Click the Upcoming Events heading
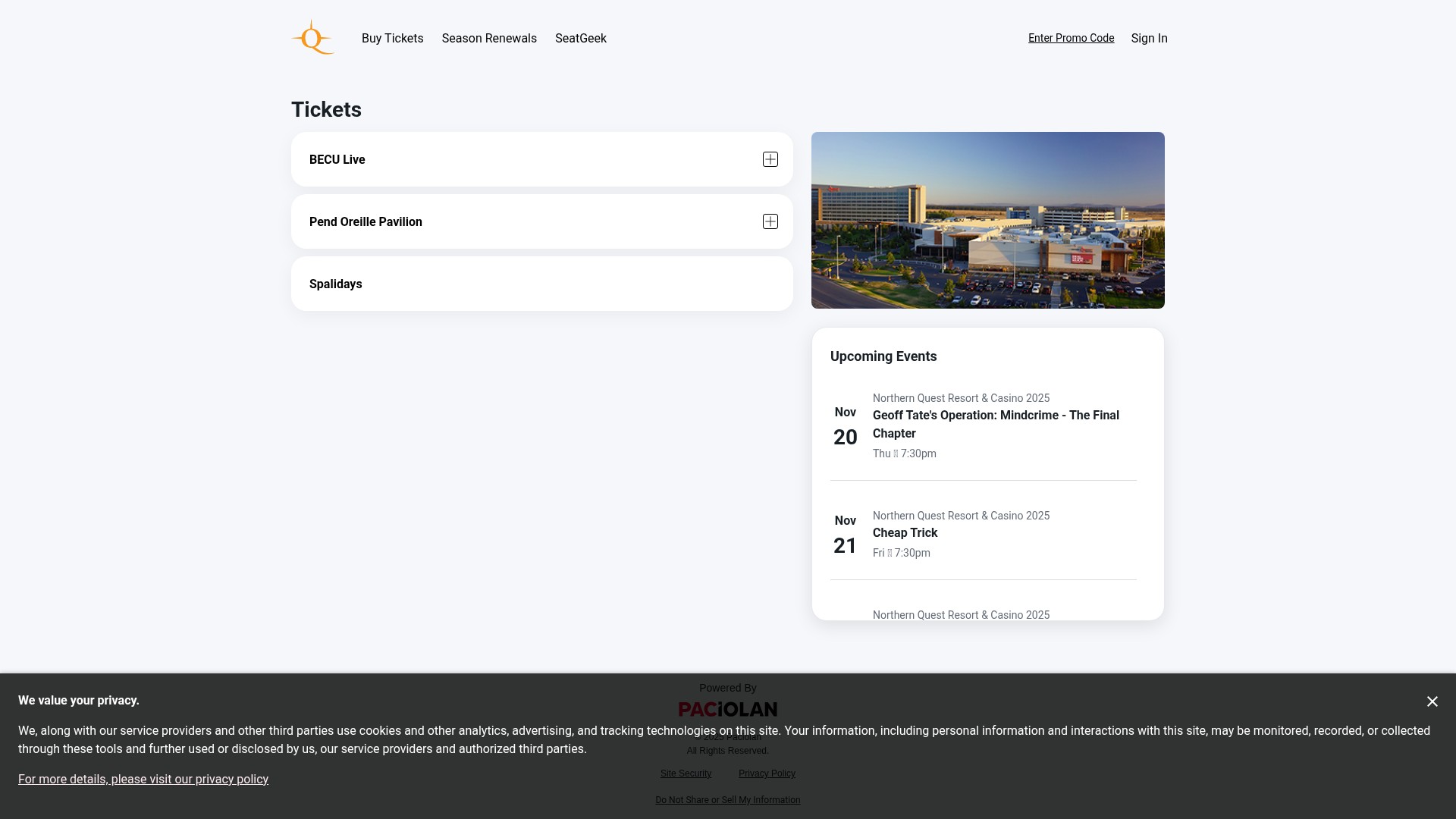Screen dimensions: 1456x819 pos(883,356)
